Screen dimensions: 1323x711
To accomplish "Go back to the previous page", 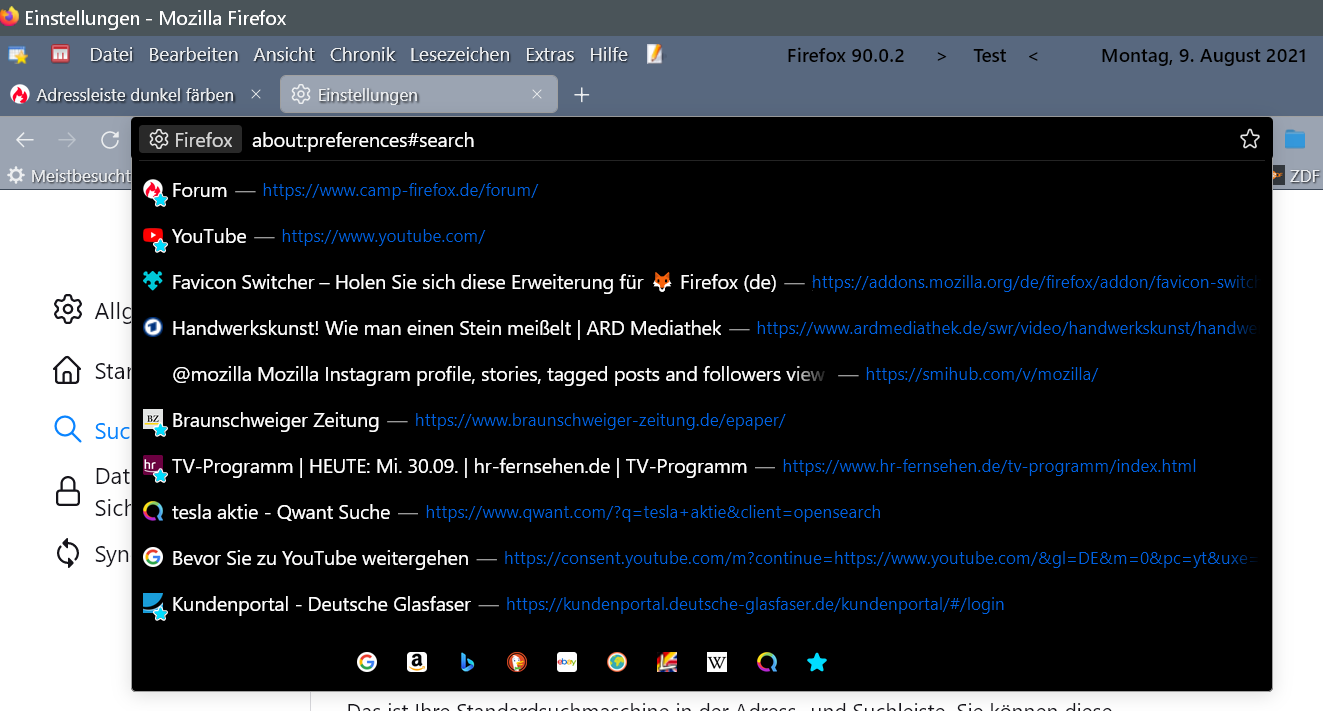I will 25,140.
